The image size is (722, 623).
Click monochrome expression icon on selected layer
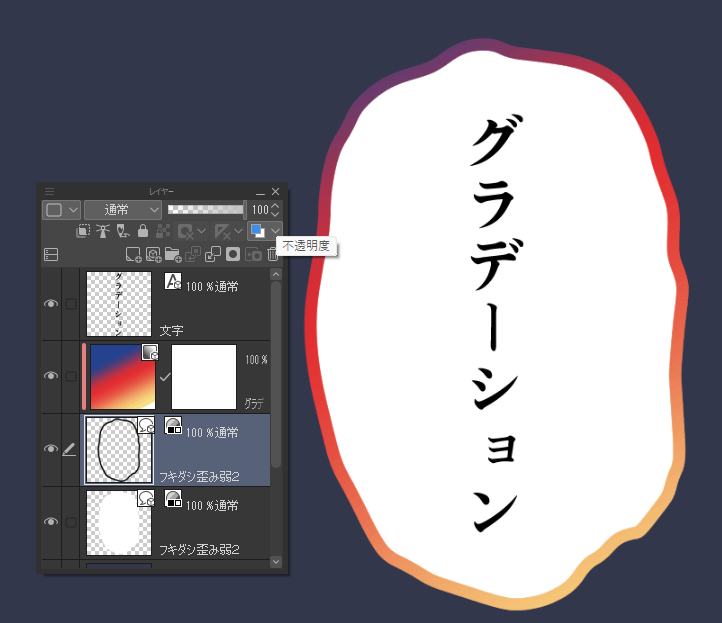click(173, 425)
